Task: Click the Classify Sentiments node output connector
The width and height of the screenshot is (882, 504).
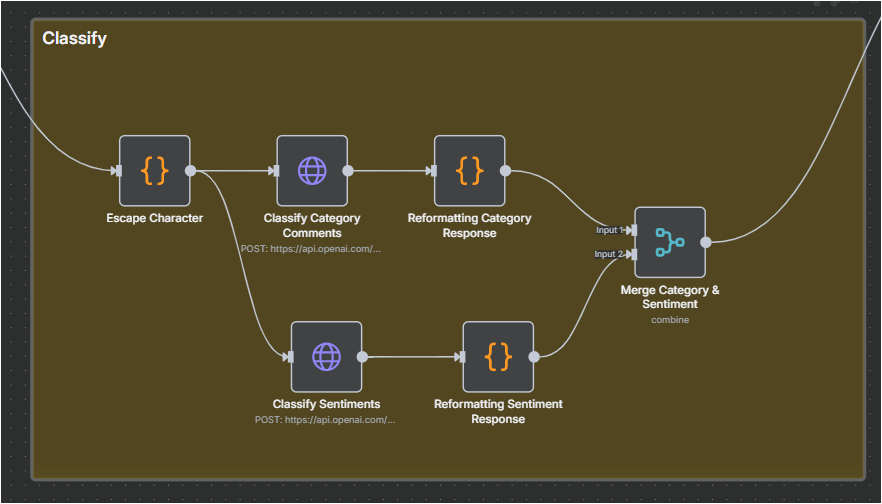Action: click(363, 357)
